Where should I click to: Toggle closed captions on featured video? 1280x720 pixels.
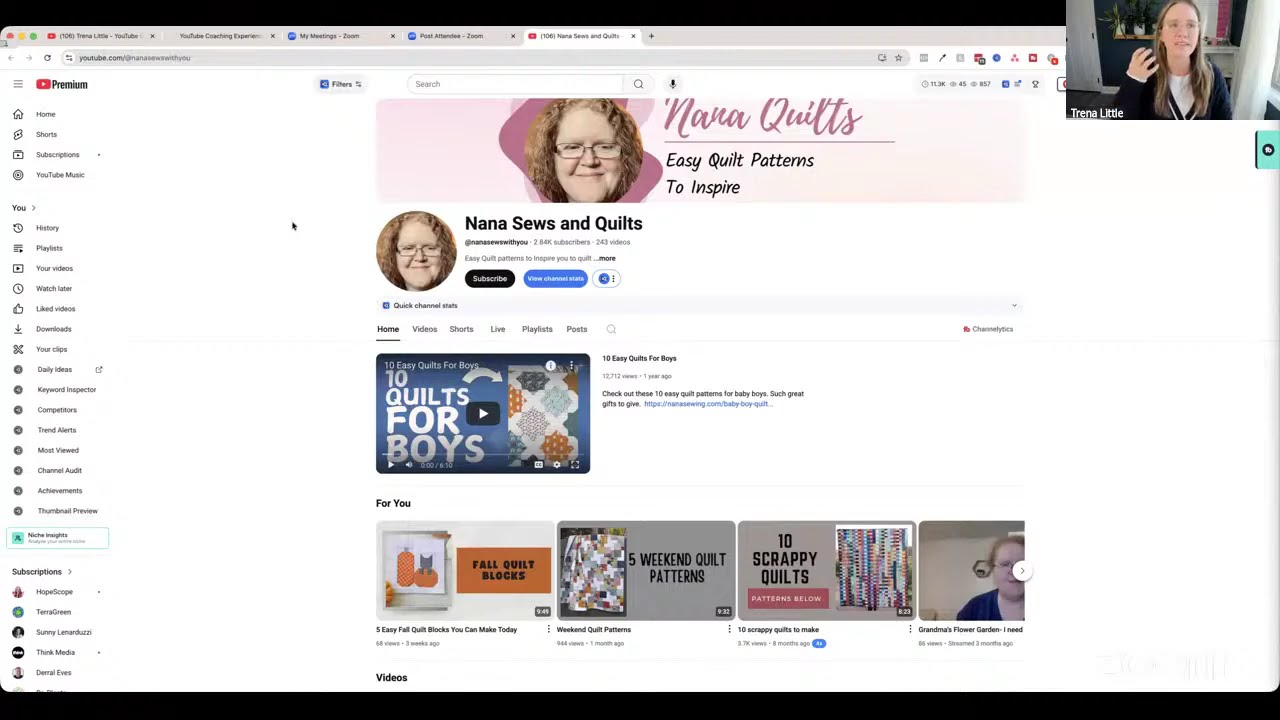point(538,465)
